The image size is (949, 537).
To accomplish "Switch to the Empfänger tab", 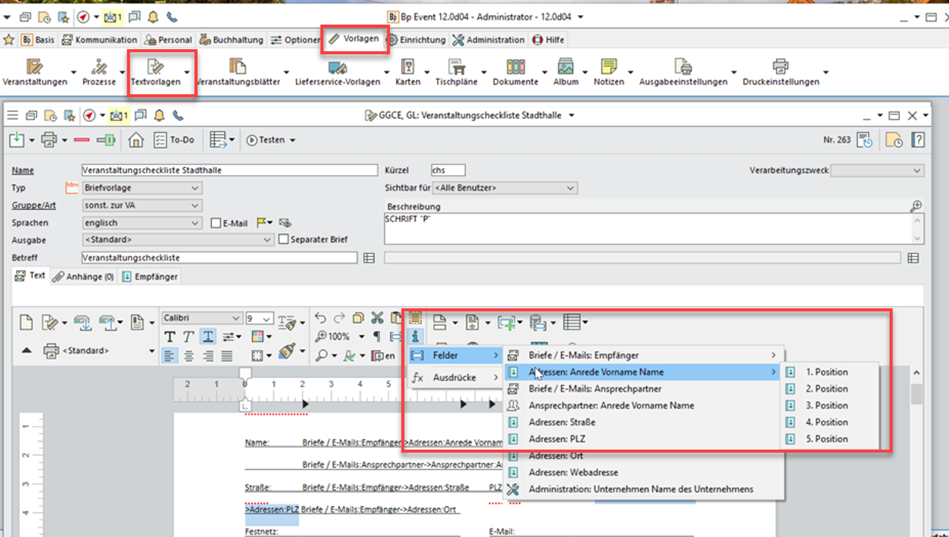I will click(x=149, y=277).
